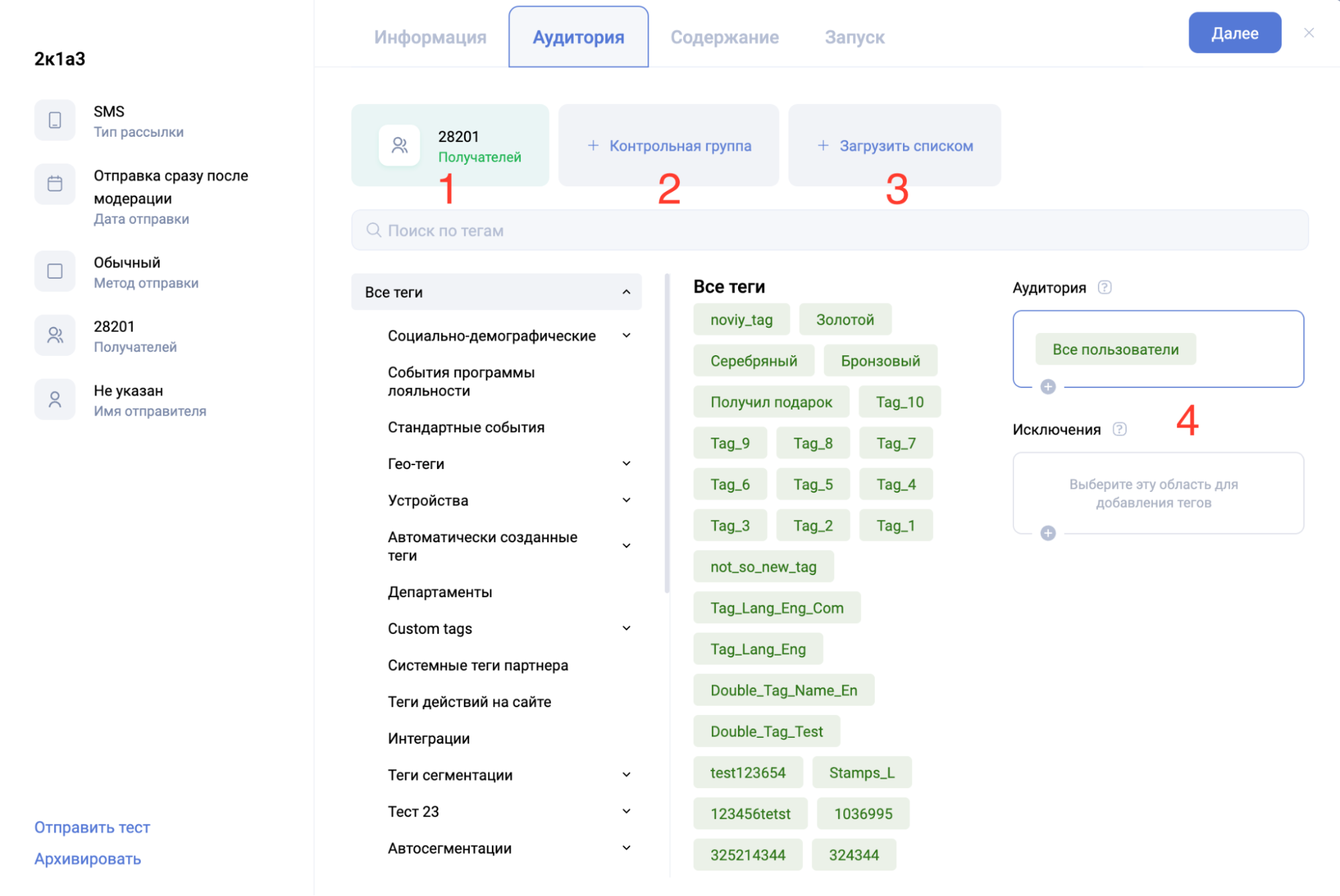Add a Контрольная группа
Screen dimensions: 1340x896
669,146
